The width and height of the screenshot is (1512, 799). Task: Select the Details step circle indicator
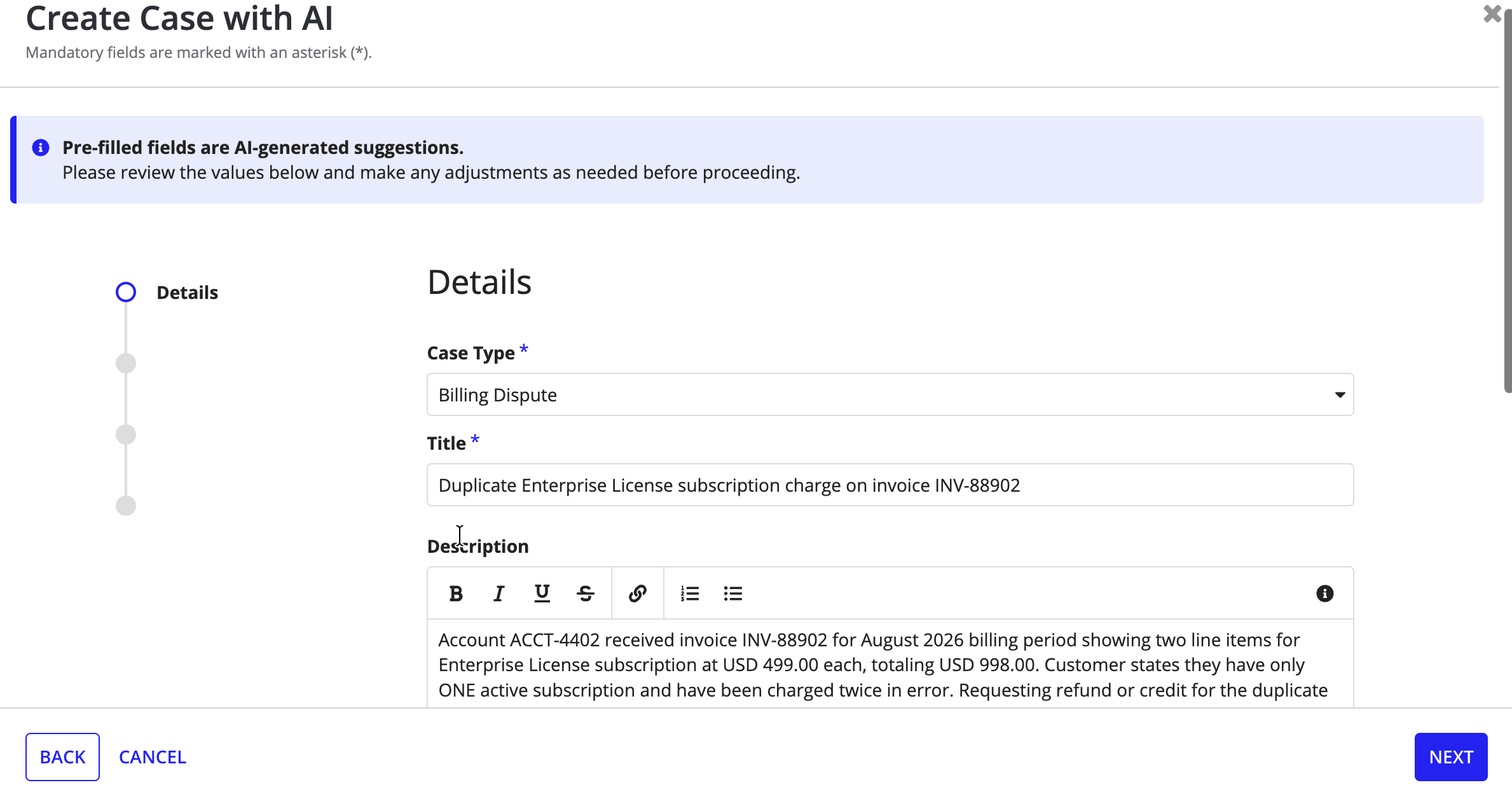point(126,292)
